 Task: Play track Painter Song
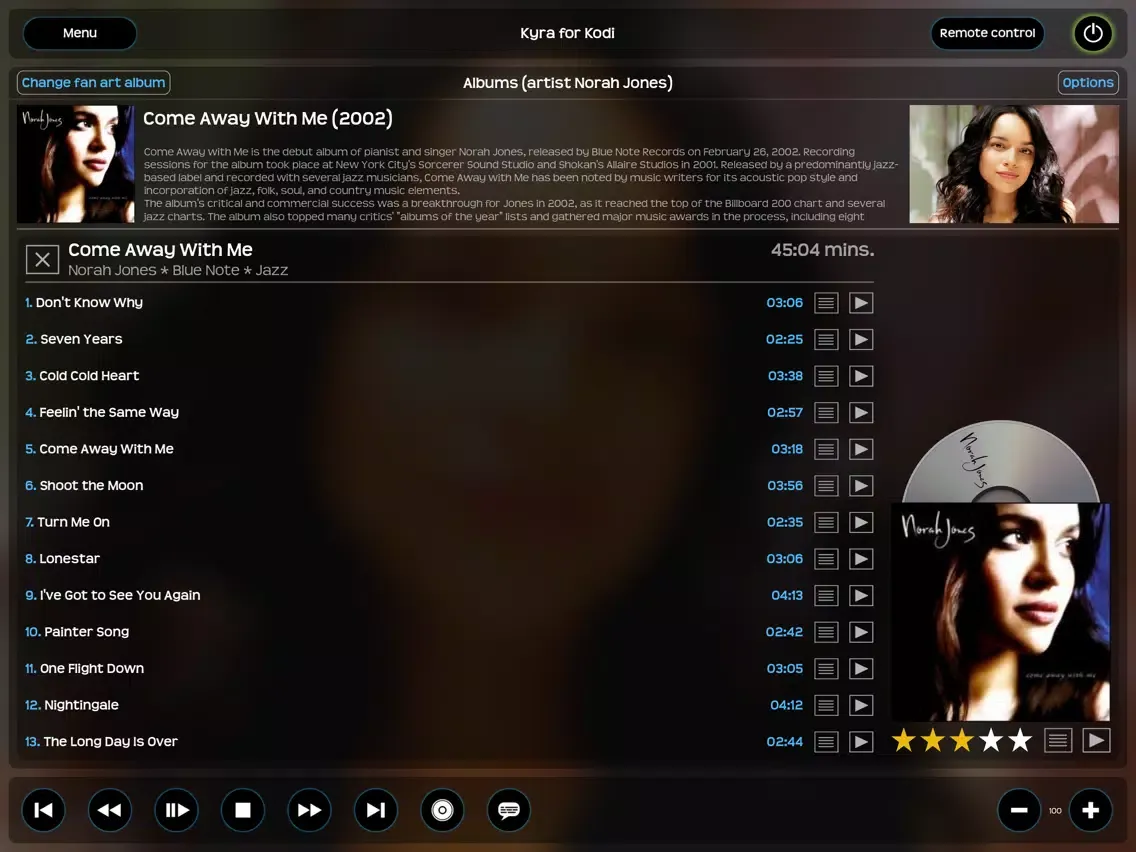pyautogui.click(x=861, y=632)
